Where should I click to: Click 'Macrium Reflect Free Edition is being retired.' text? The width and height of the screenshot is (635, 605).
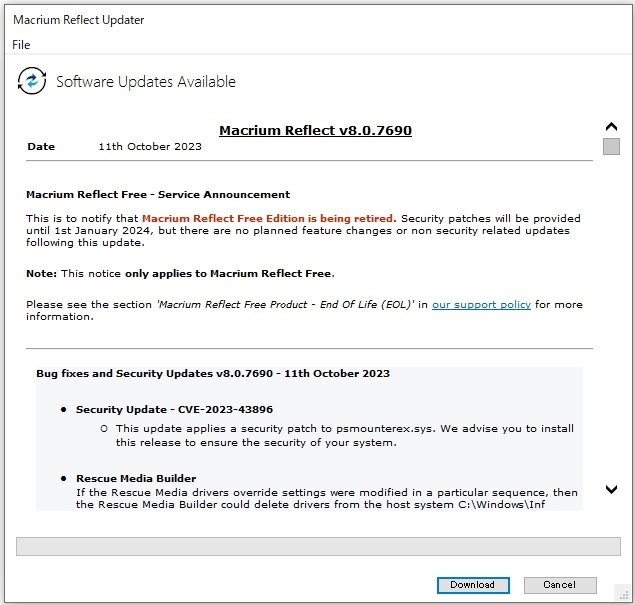(269, 219)
